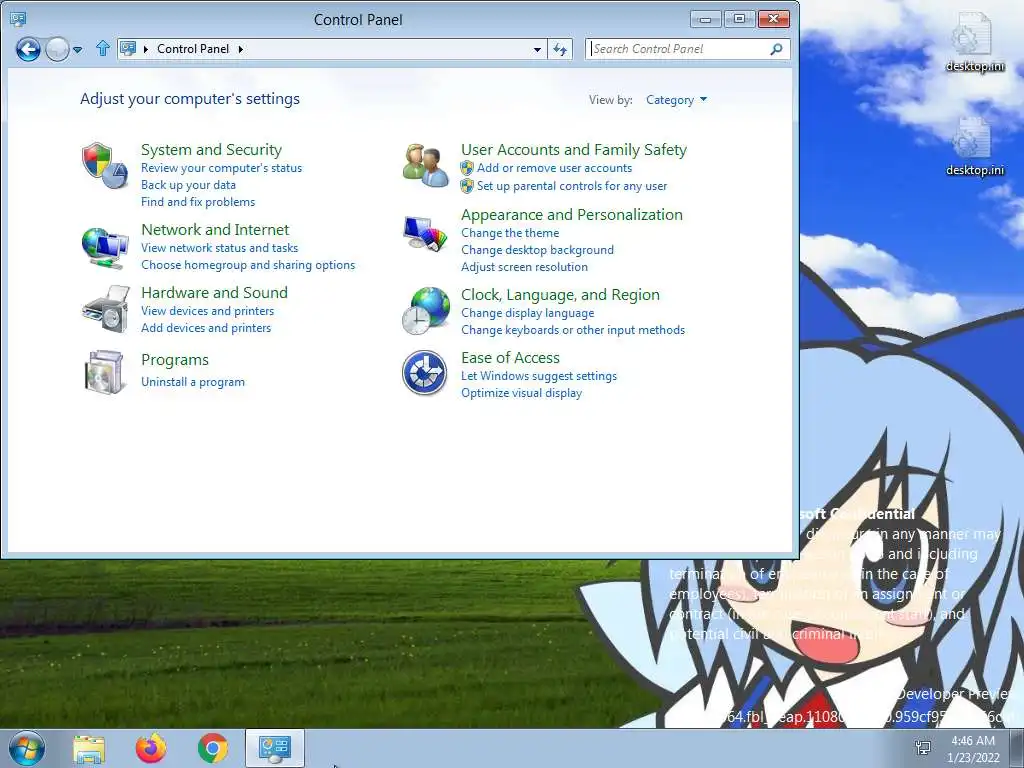Screen dimensions: 1024x768
Task: Refresh the Control Panel address bar
Action: 560,49
